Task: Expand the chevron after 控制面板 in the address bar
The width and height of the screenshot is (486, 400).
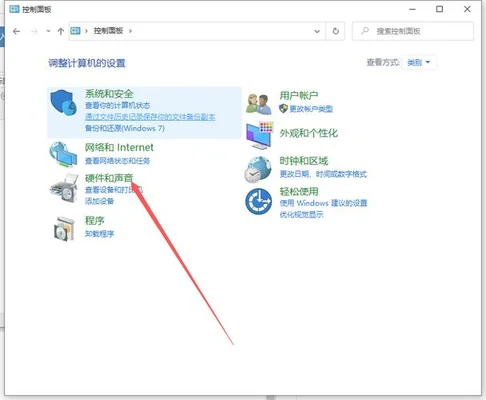Action: pos(130,31)
